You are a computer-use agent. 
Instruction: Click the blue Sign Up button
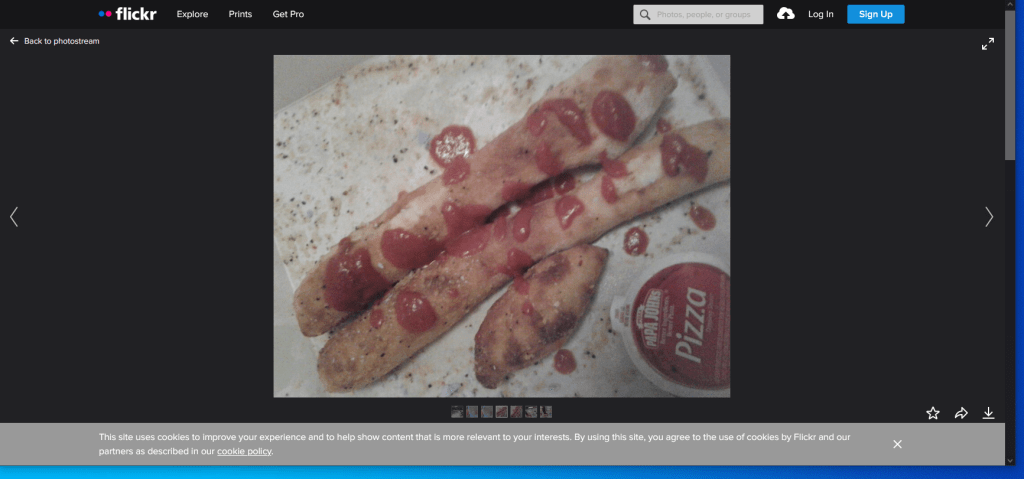coord(875,14)
